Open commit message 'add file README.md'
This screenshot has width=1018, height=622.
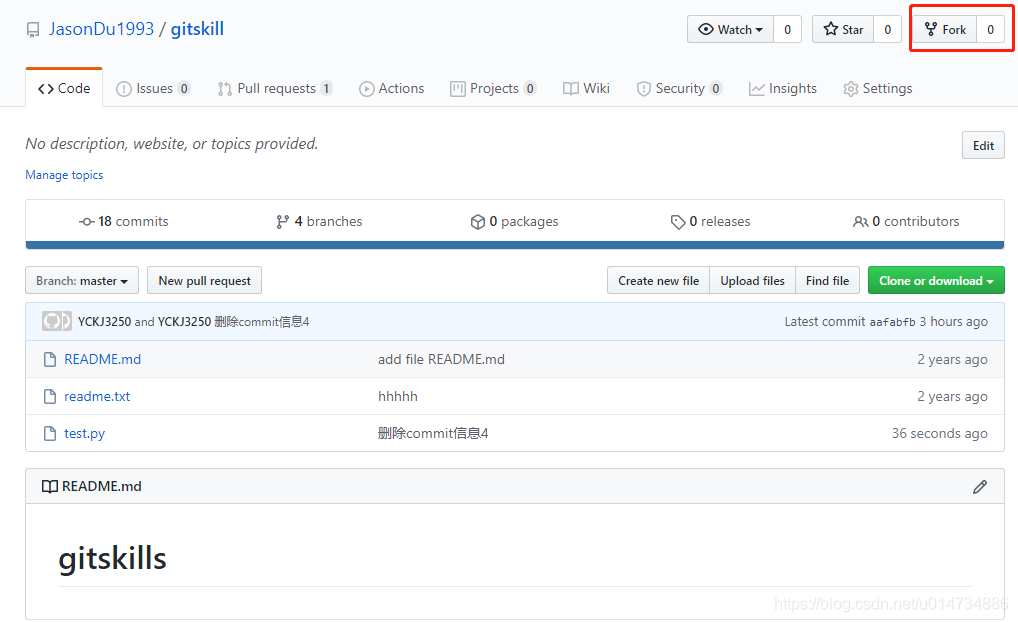tap(441, 359)
